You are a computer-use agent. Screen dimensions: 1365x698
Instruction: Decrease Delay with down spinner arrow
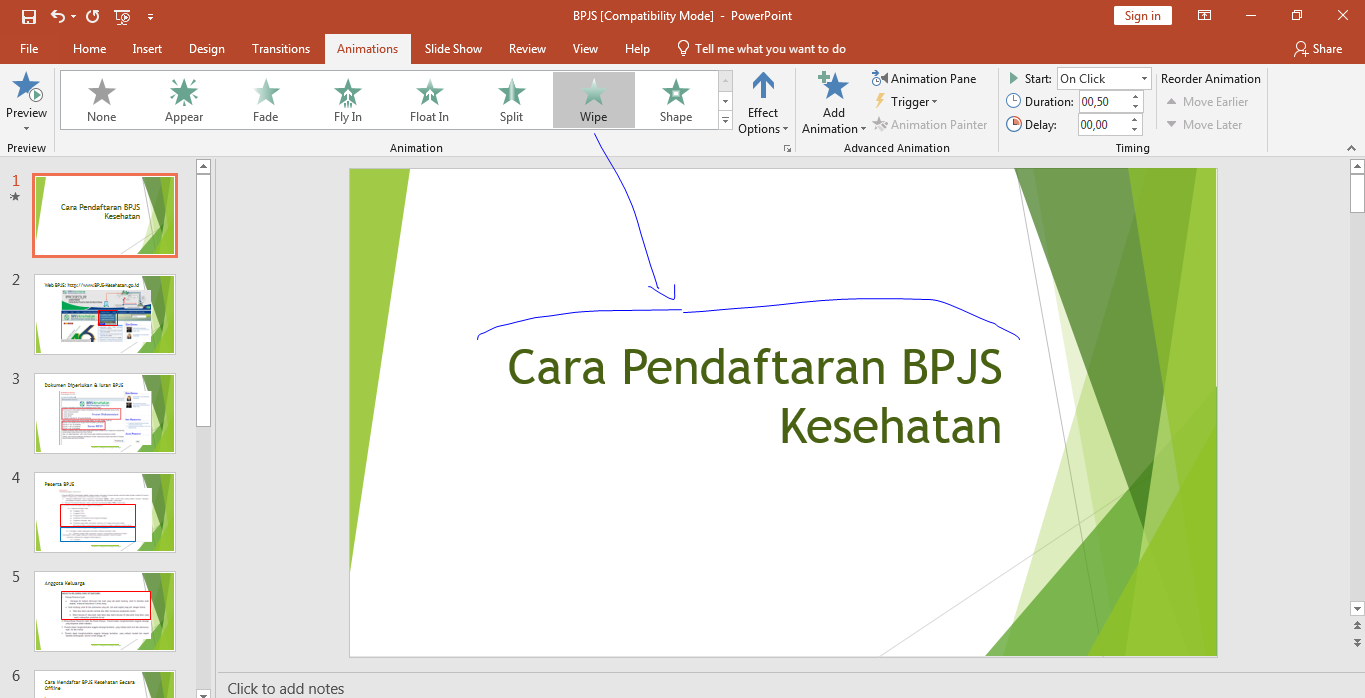click(x=1136, y=130)
